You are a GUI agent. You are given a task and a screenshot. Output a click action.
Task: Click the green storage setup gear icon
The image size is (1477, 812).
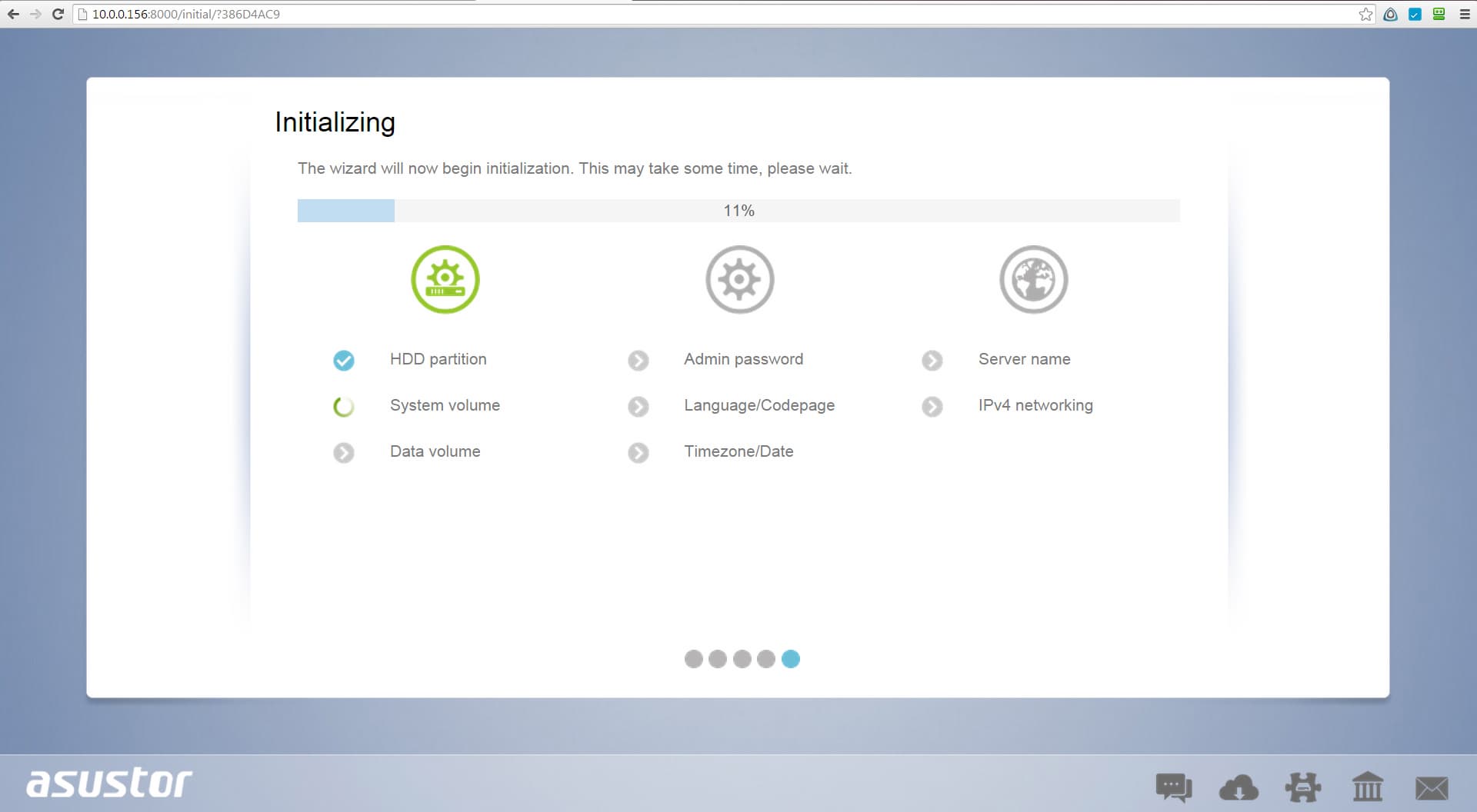(445, 279)
